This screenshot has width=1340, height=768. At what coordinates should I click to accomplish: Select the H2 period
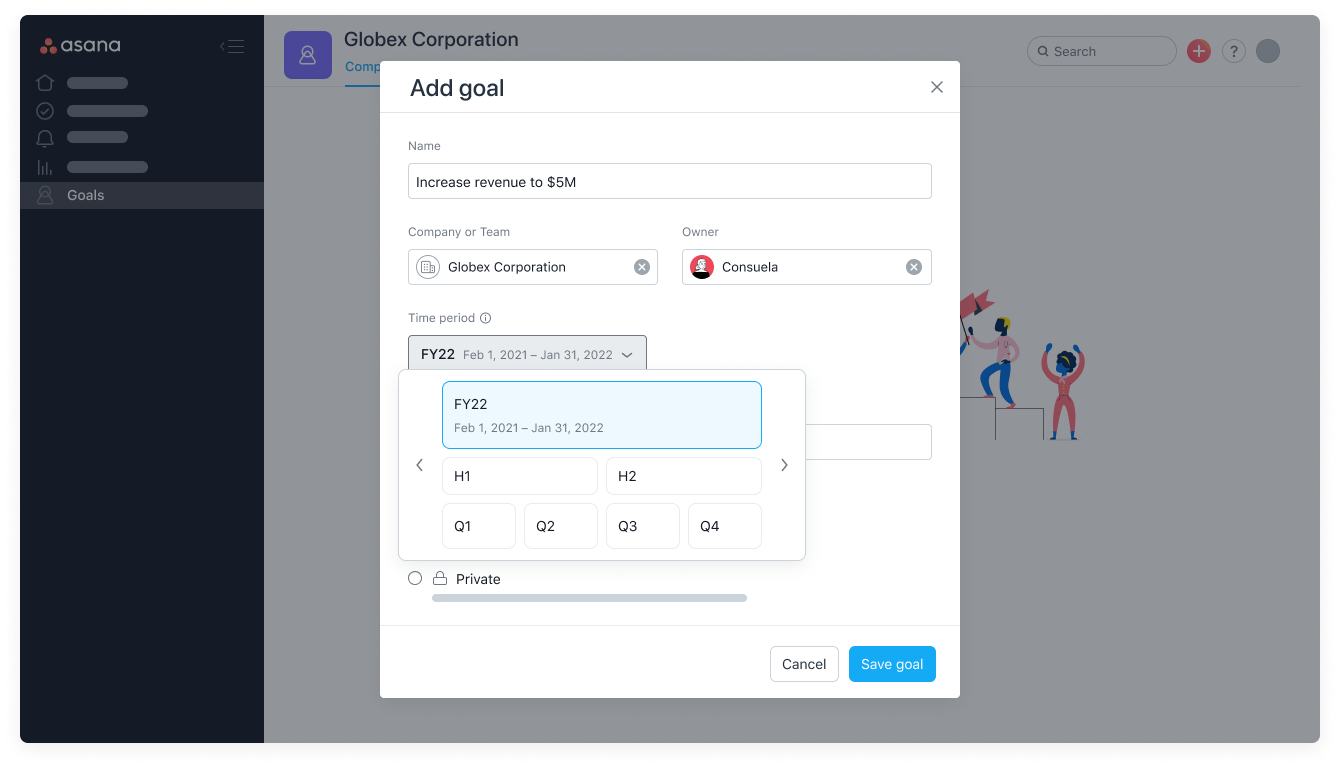684,476
